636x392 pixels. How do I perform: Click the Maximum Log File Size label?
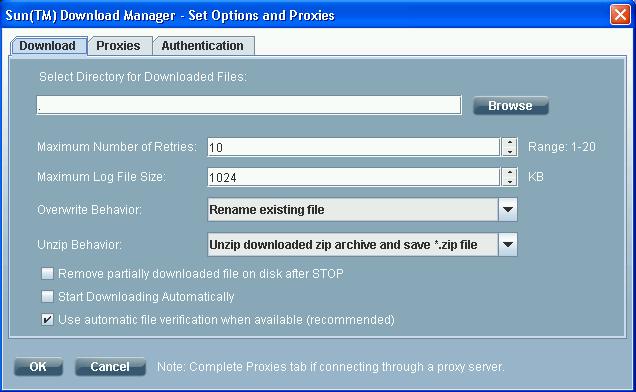[101, 177]
